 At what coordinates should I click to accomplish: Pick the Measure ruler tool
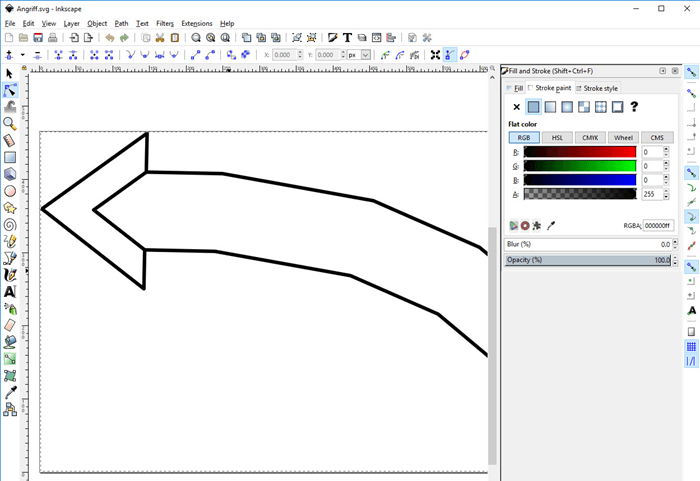tap(10, 140)
